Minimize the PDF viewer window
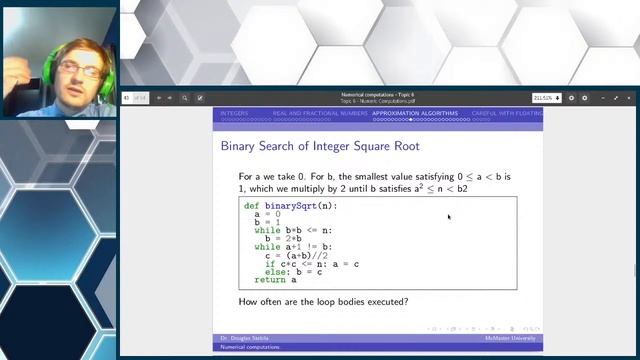640x360 pixels. 603,98
